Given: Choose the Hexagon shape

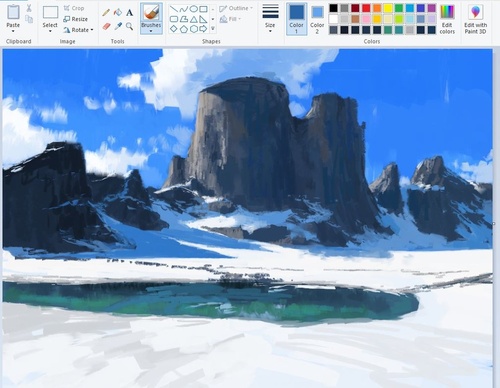Looking at the screenshot, I should click(x=194, y=29).
